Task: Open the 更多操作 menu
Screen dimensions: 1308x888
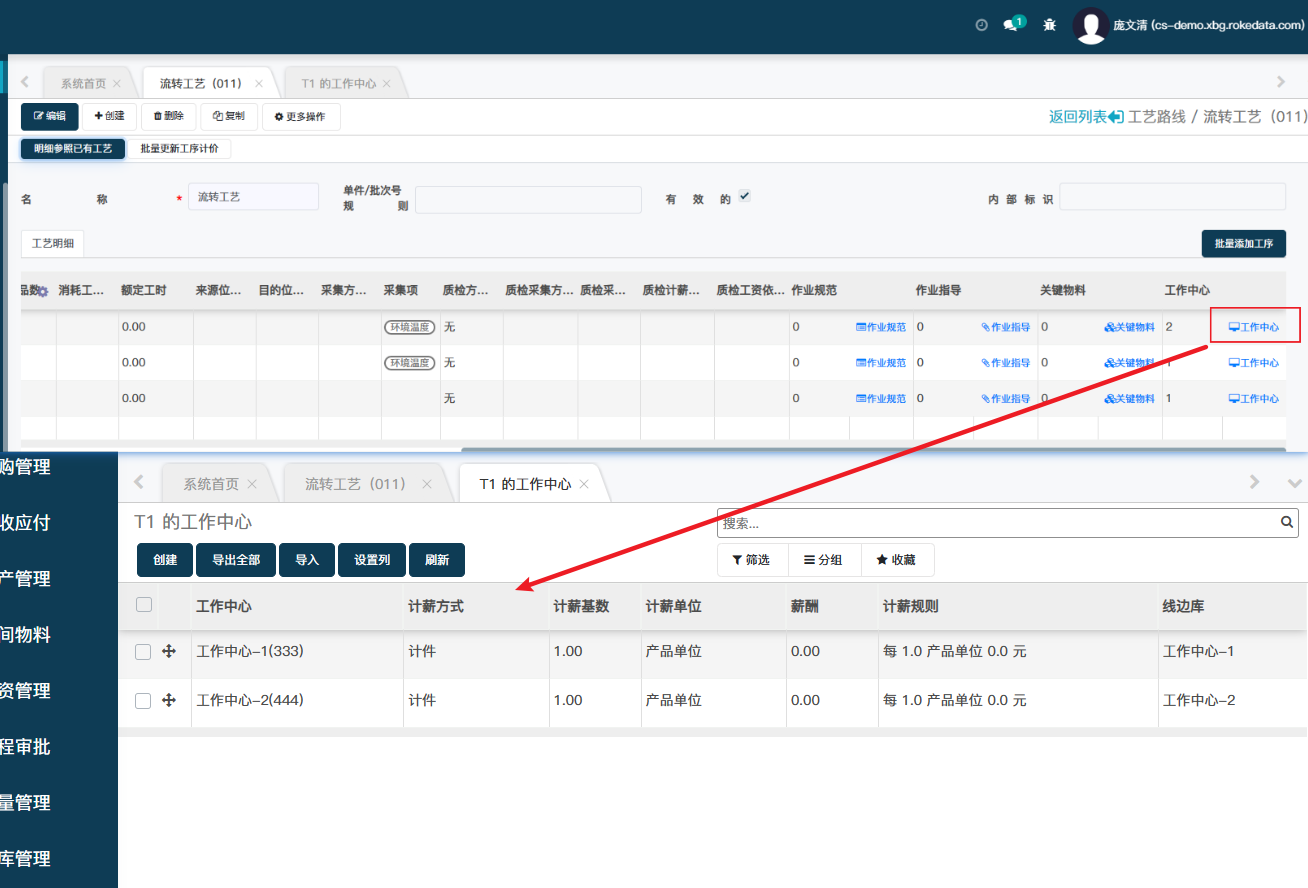Action: pyautogui.click(x=300, y=117)
